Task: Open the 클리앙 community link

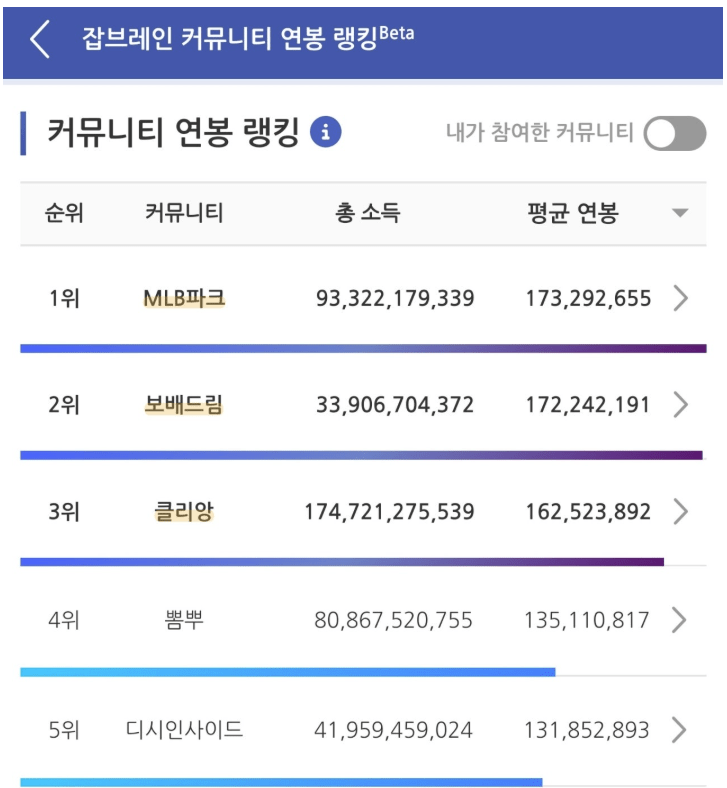Action: [184, 512]
